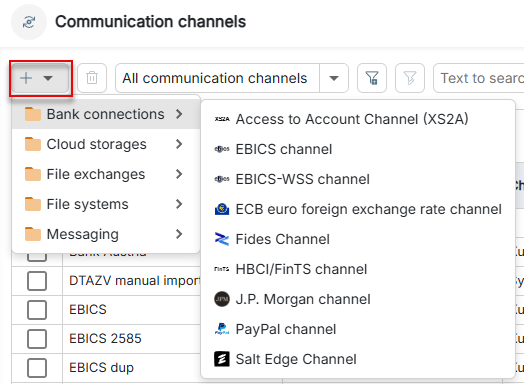Select the EBICS 2585 row name
The image size is (524, 384).
click(x=105, y=339)
